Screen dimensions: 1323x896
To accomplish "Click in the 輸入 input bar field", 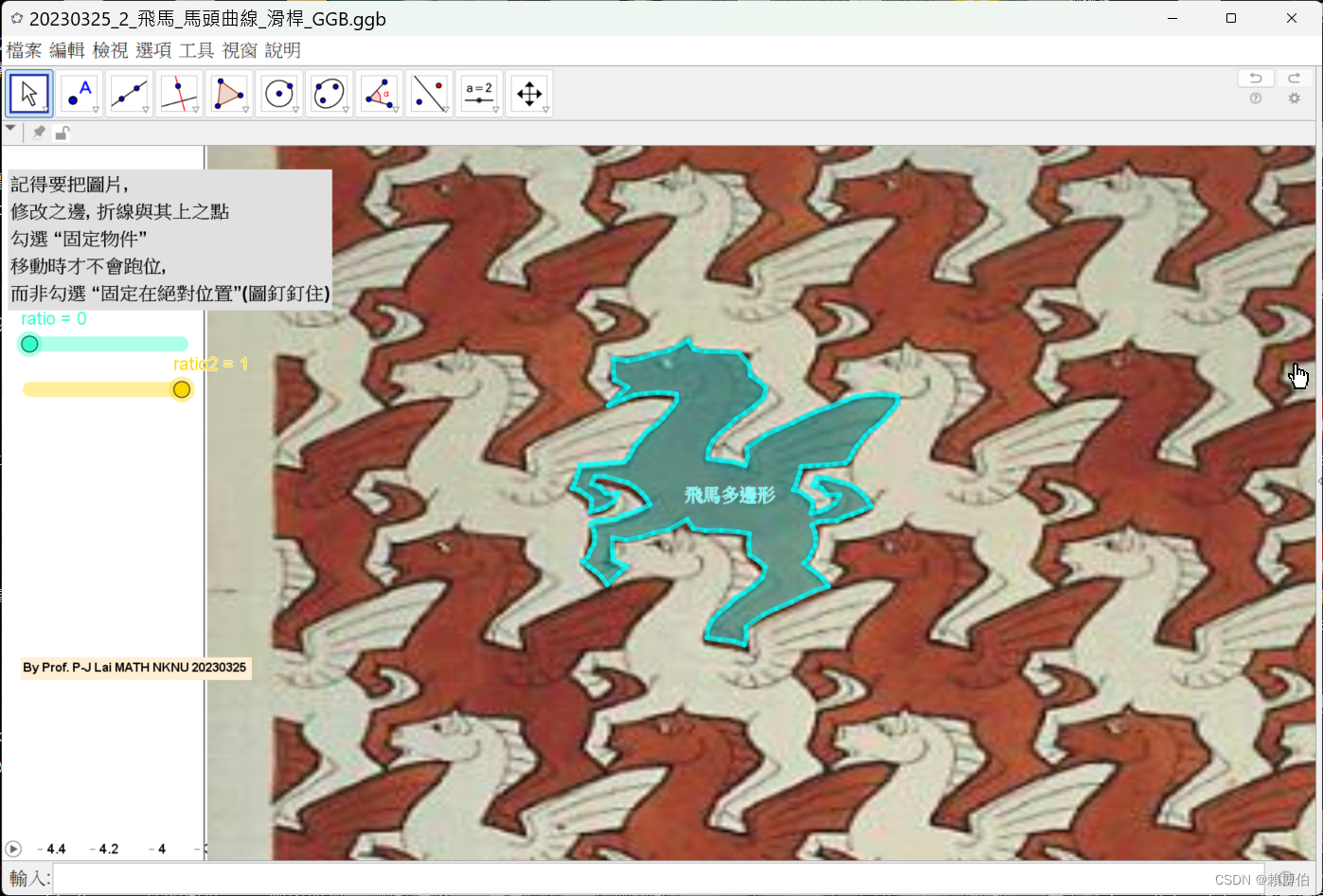I will 658,879.
